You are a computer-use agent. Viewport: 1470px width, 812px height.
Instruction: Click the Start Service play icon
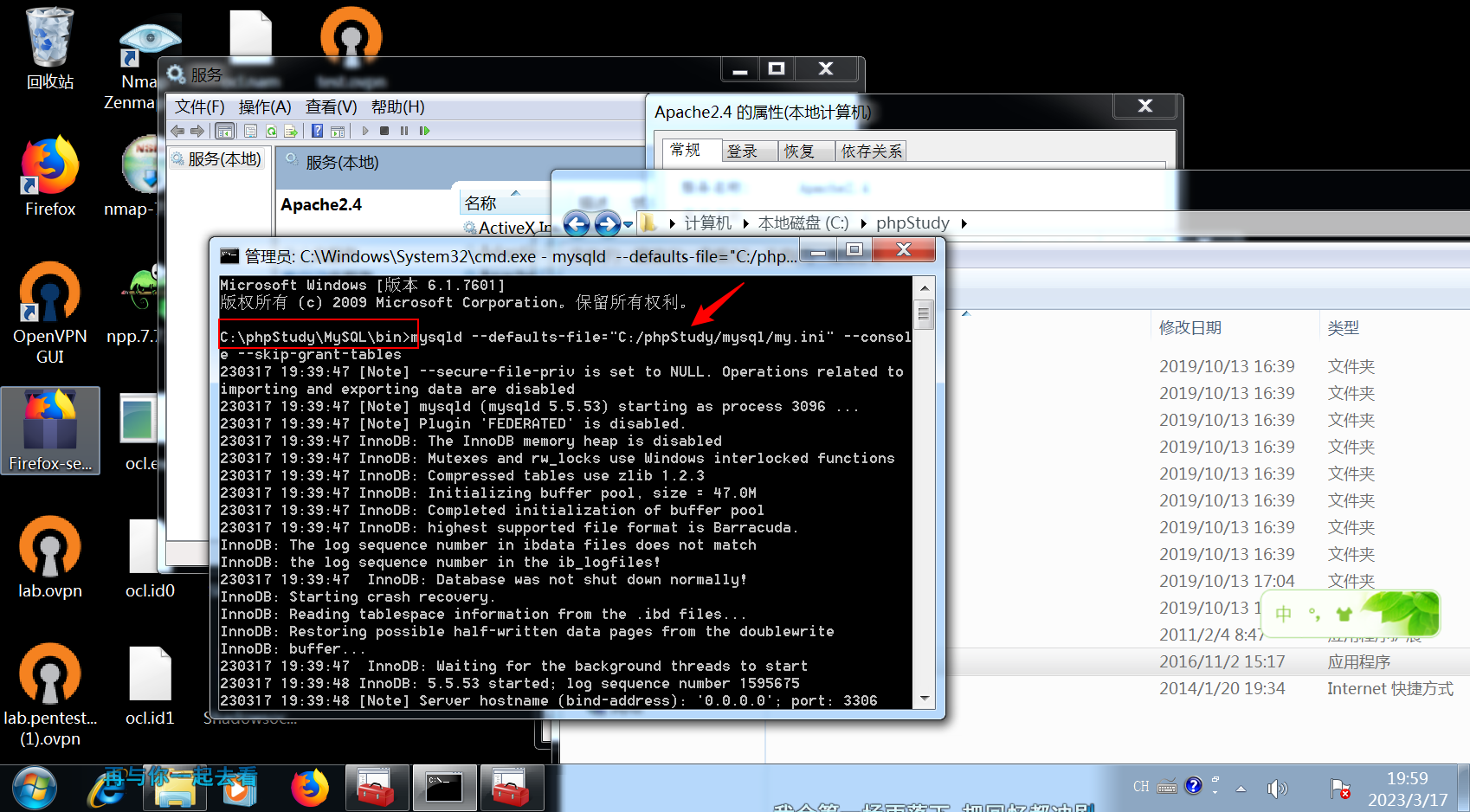(x=365, y=131)
